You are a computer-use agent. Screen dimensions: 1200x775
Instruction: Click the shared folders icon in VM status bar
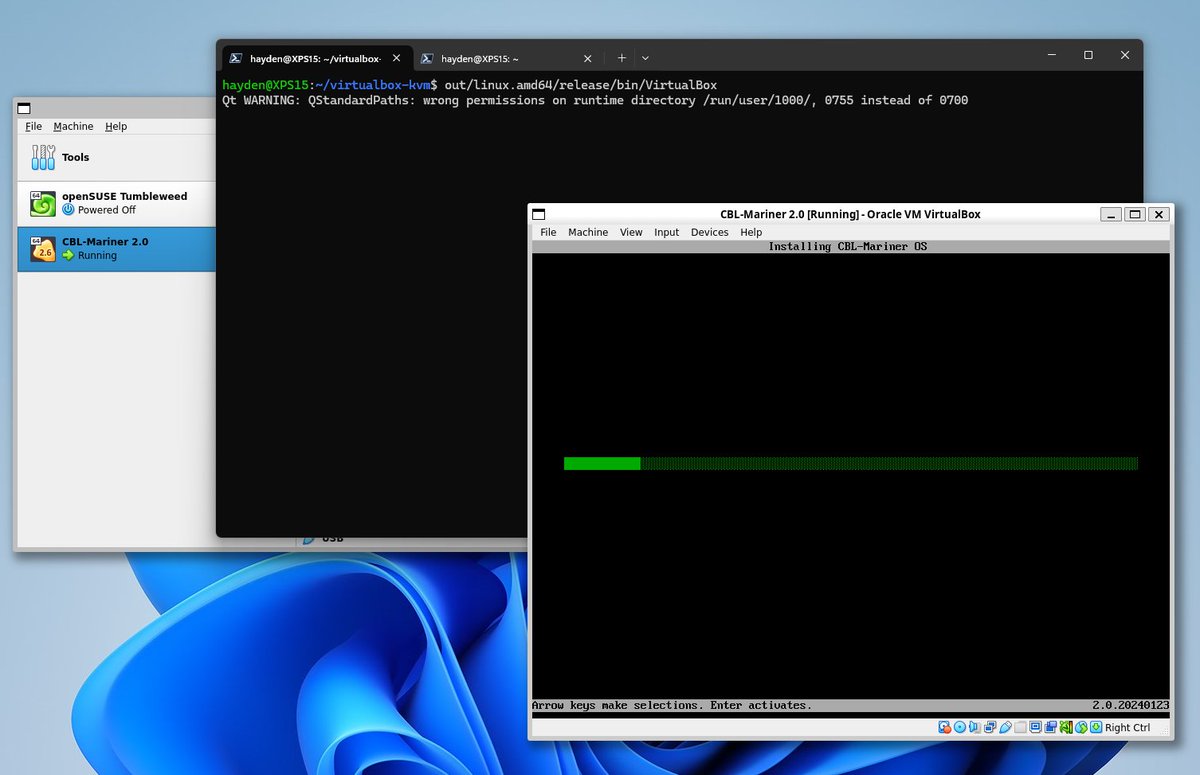tap(1020, 727)
